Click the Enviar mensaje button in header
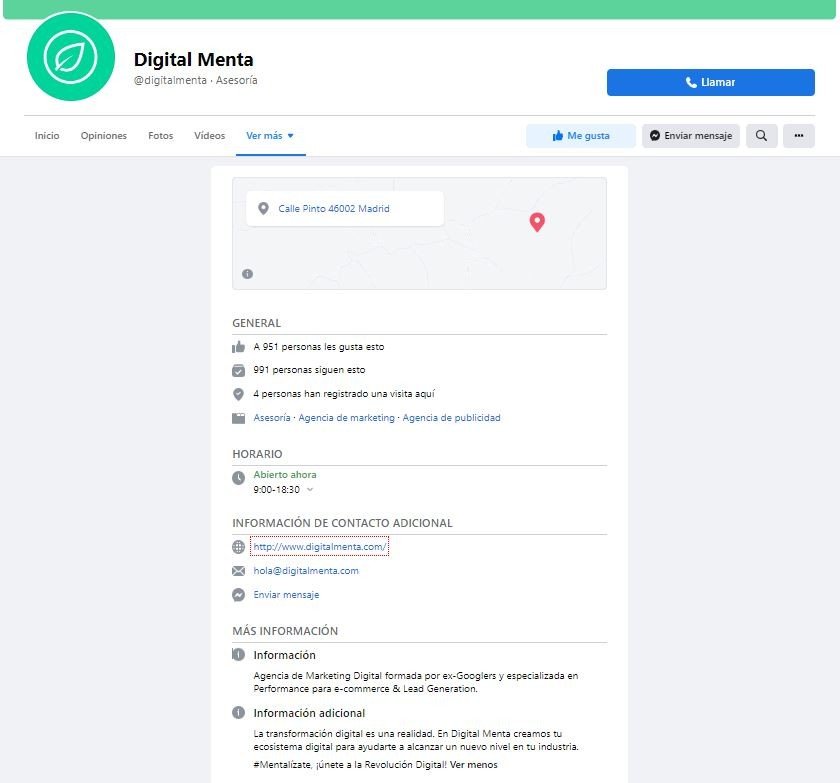 [691, 136]
